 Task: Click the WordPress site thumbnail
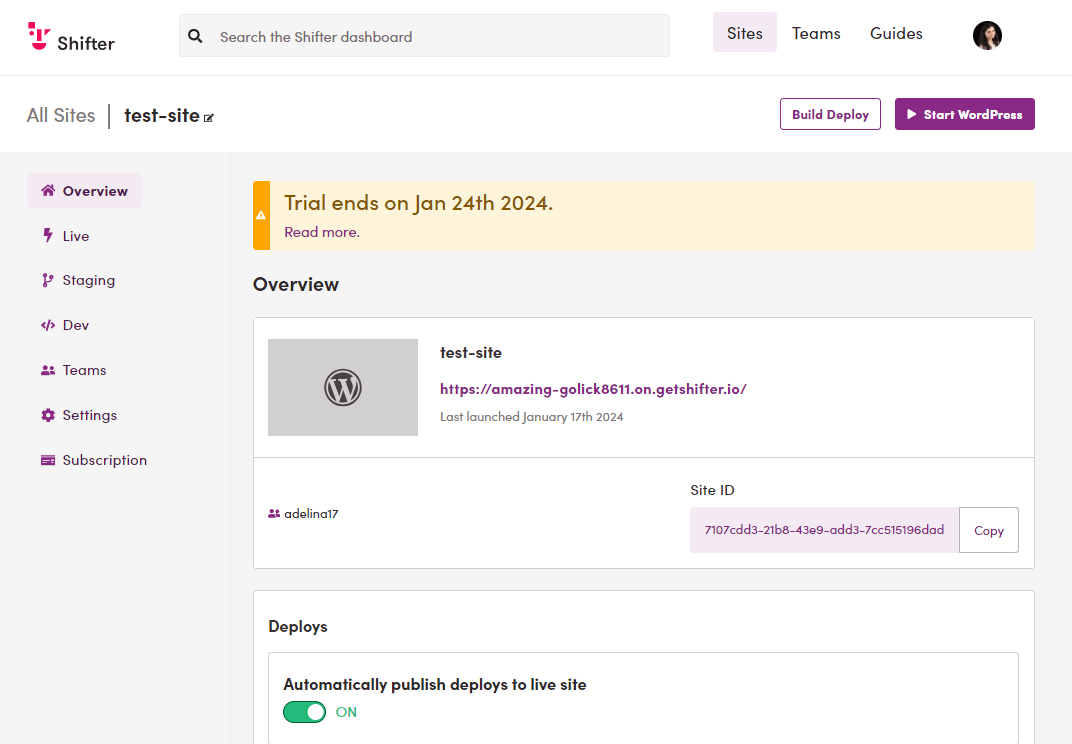(x=343, y=387)
